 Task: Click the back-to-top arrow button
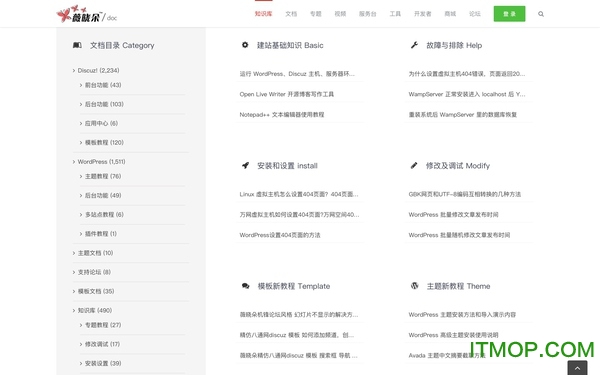(x=577, y=368)
